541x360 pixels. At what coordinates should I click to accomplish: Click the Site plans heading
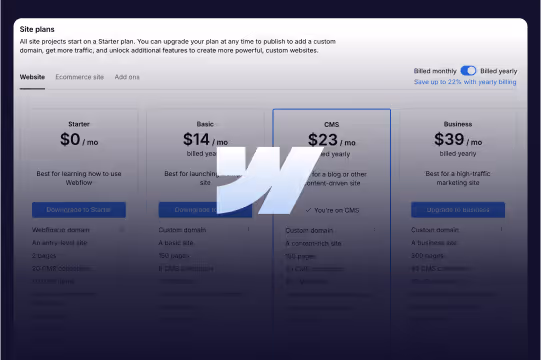37,29
